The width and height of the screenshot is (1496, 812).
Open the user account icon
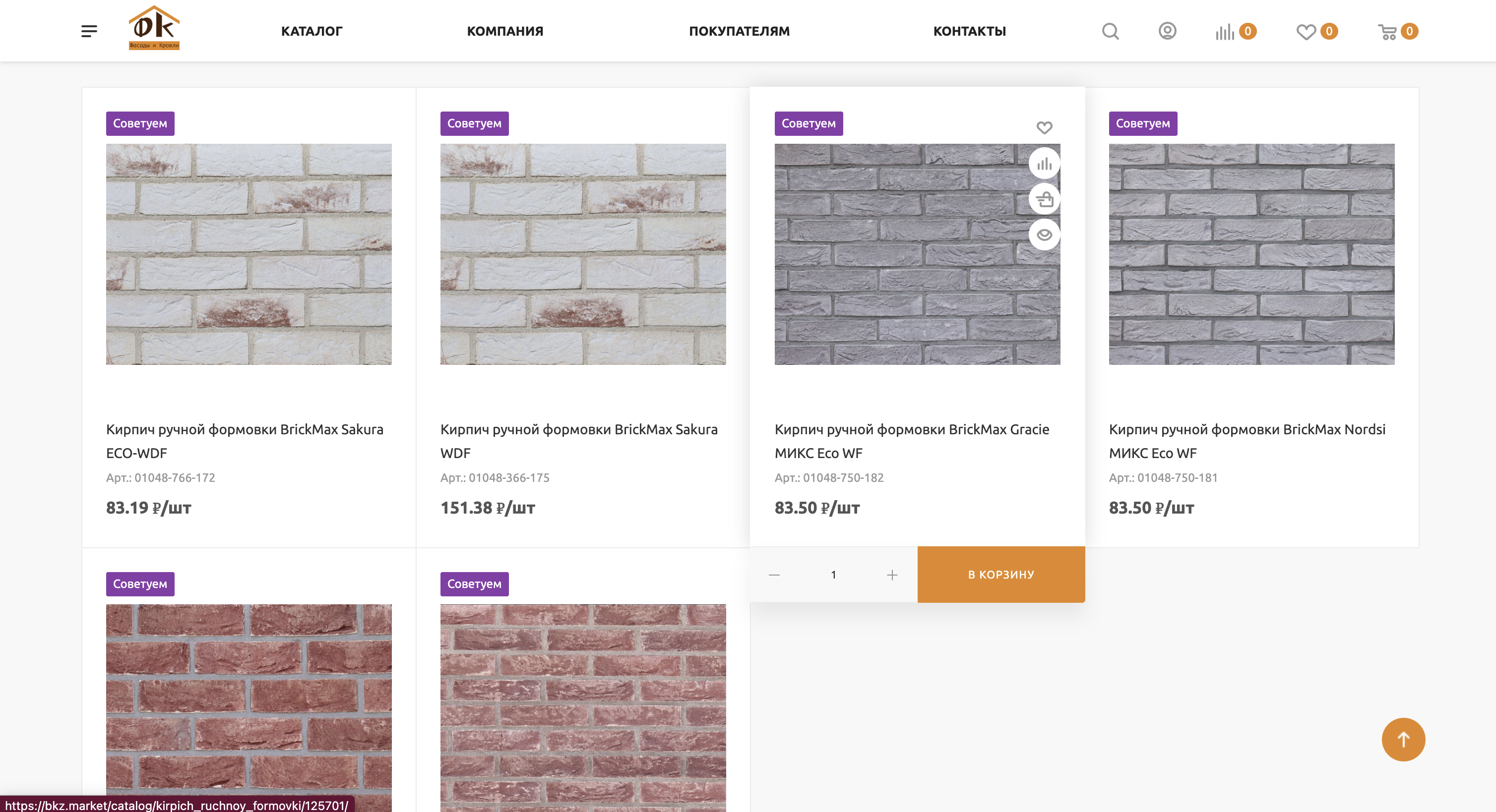click(1167, 31)
